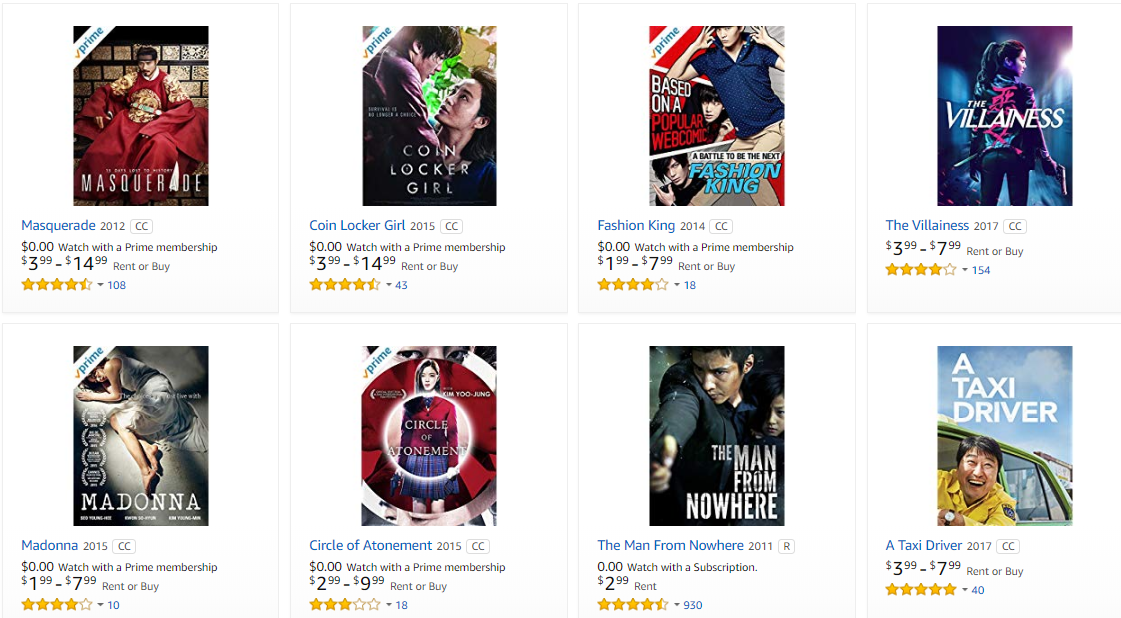Select The Villainess poster thumbnail

click(1004, 116)
